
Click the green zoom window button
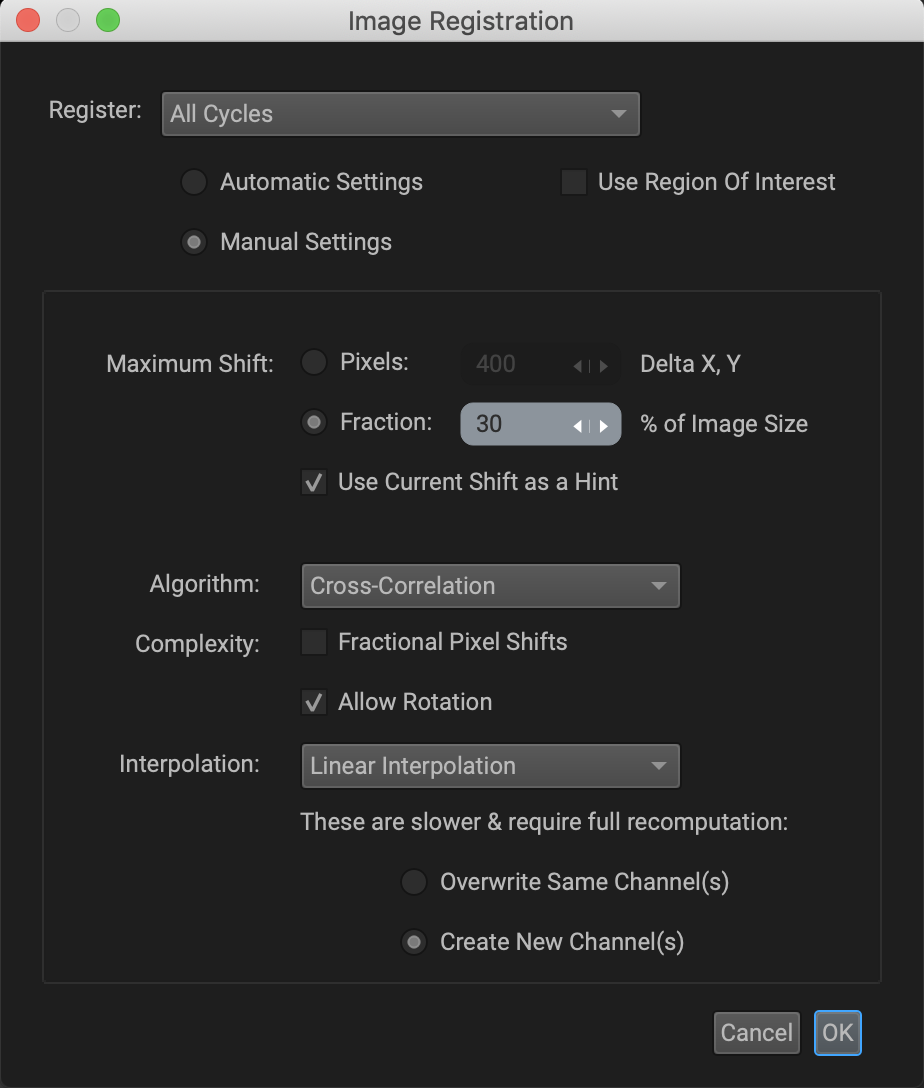click(x=108, y=20)
